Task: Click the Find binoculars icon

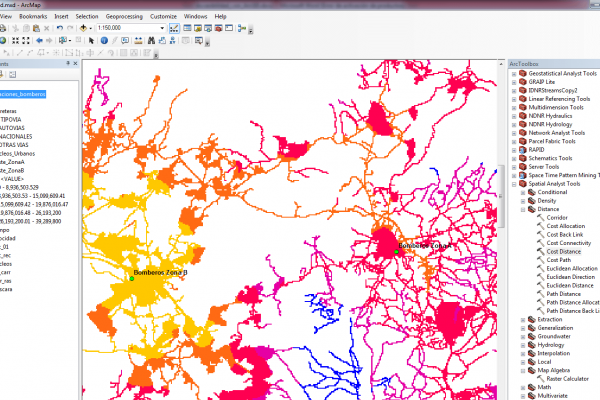Action: tap(152, 40)
